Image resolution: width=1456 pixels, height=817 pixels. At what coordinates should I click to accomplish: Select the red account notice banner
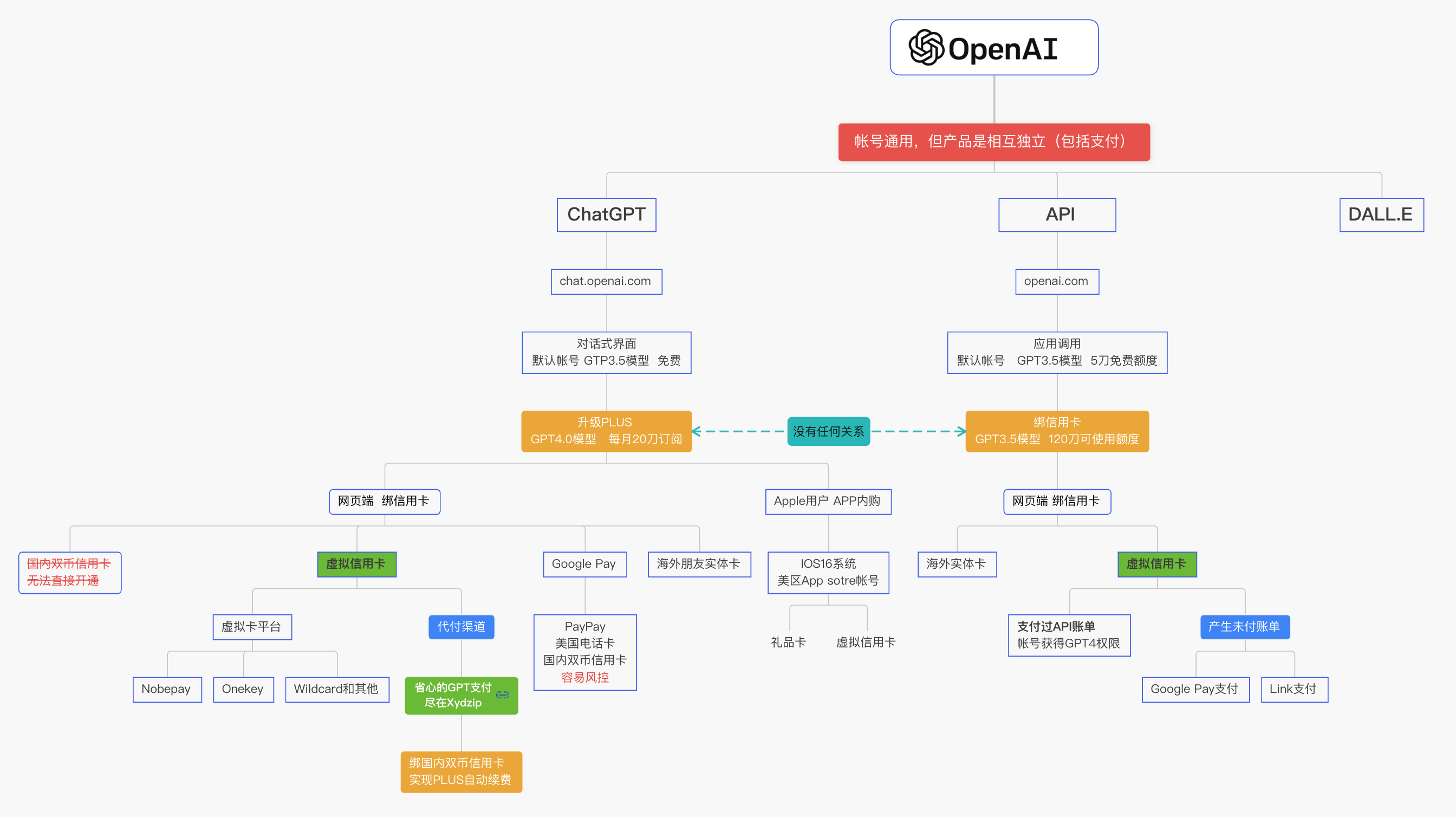point(993,141)
